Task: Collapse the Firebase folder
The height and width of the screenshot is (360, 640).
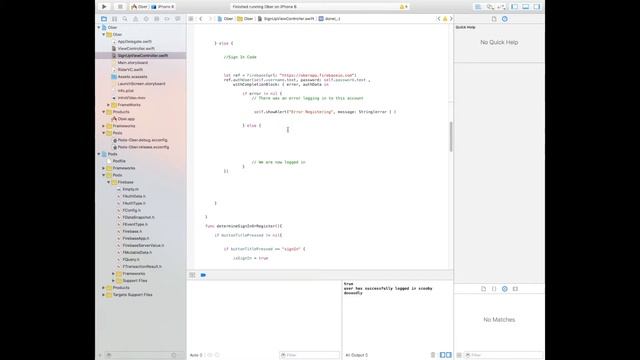Action: tap(109, 182)
